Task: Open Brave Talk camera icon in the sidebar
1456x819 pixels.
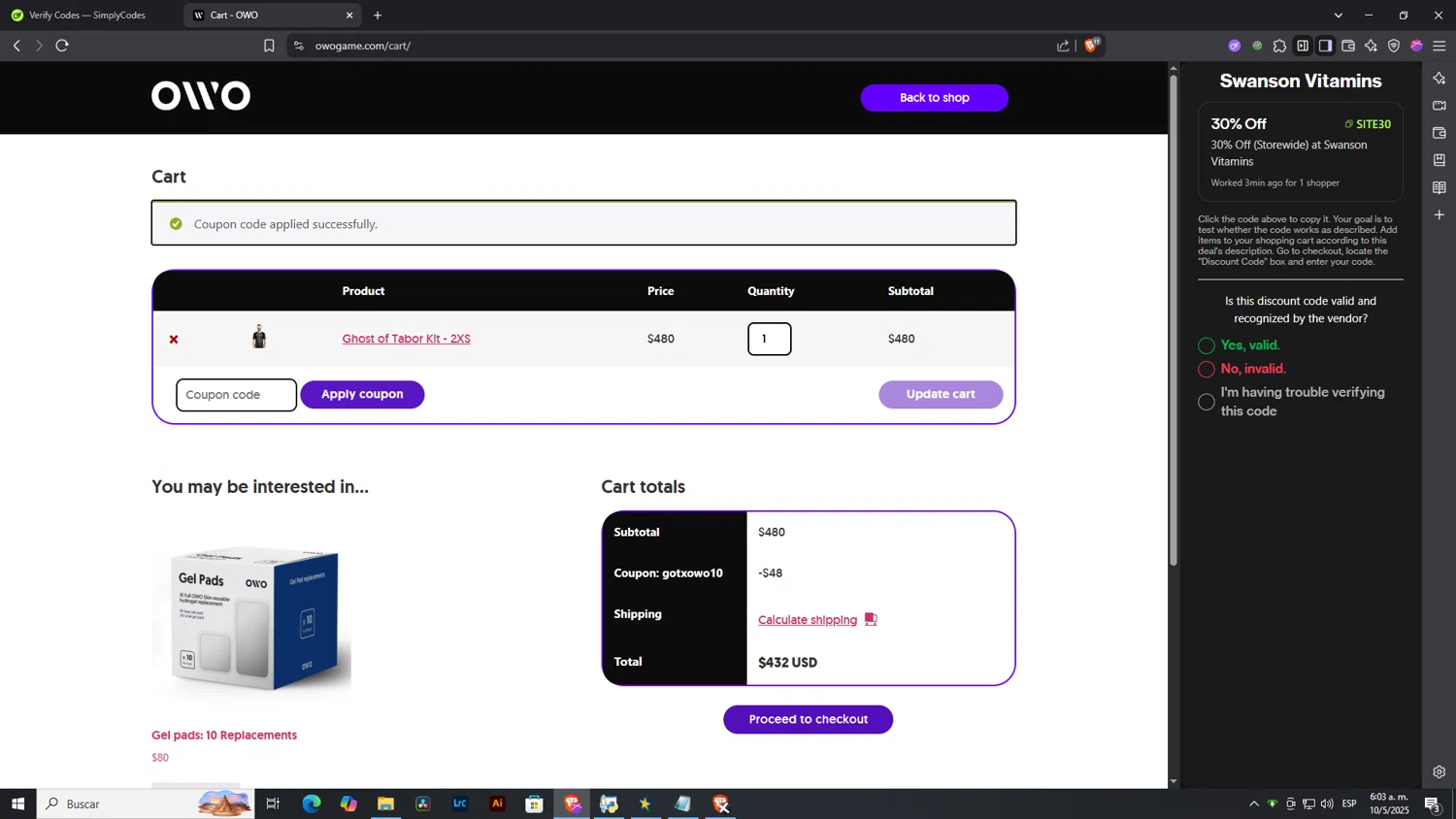Action: point(1439,105)
